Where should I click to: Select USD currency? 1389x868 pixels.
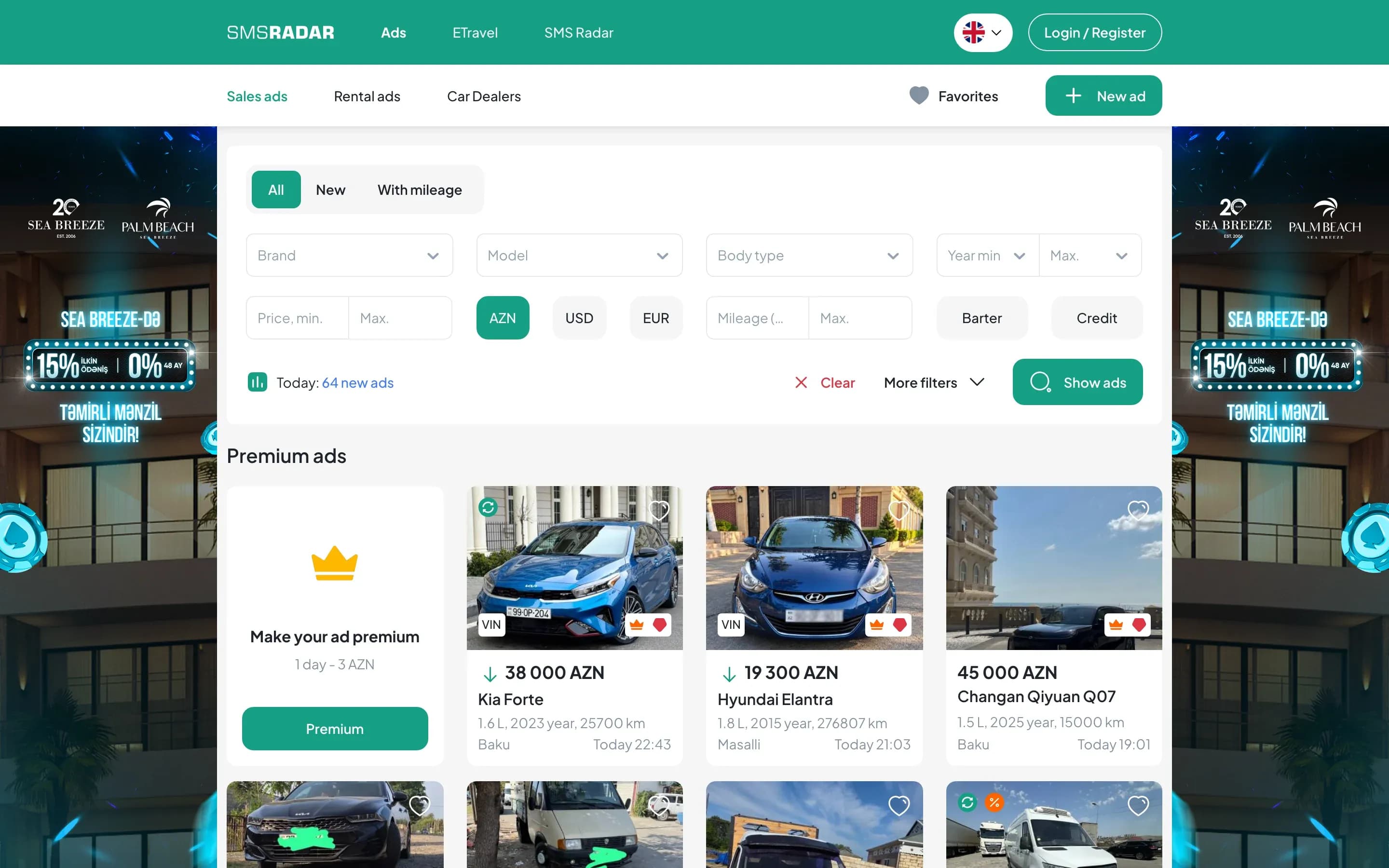tap(579, 318)
